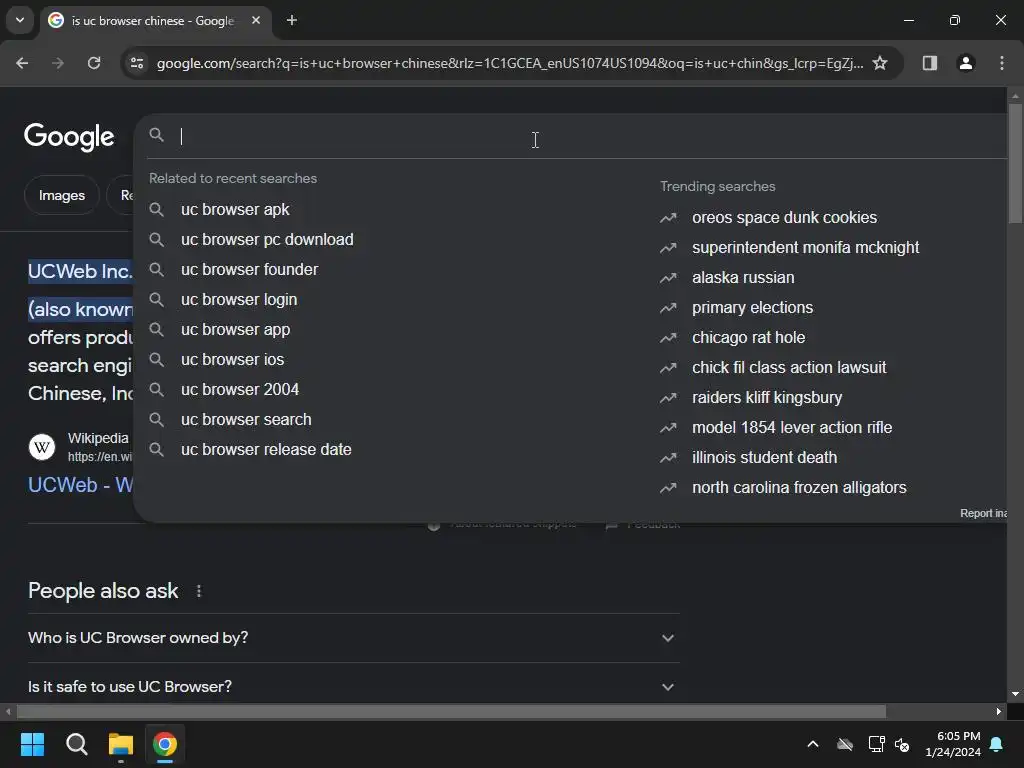Image resolution: width=1024 pixels, height=768 pixels.
Task: Click the vertical page scrollbar thumb
Action: click(x=1015, y=163)
